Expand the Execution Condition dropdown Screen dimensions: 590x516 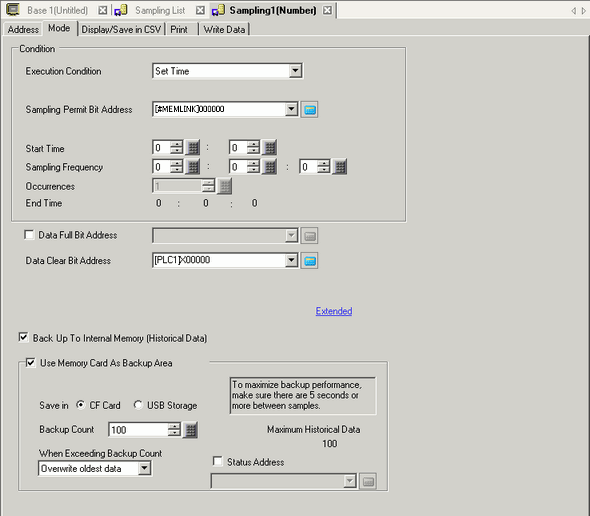coord(295,71)
